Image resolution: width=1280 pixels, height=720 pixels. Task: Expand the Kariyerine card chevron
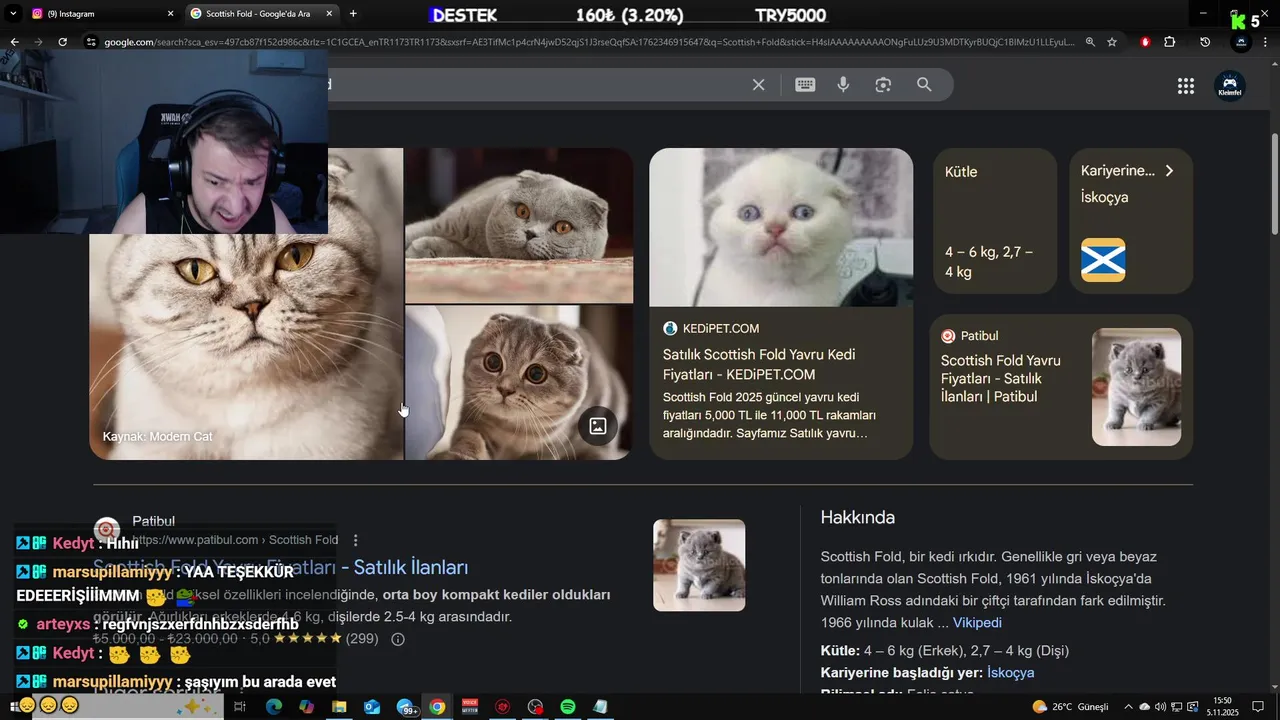tap(1169, 171)
